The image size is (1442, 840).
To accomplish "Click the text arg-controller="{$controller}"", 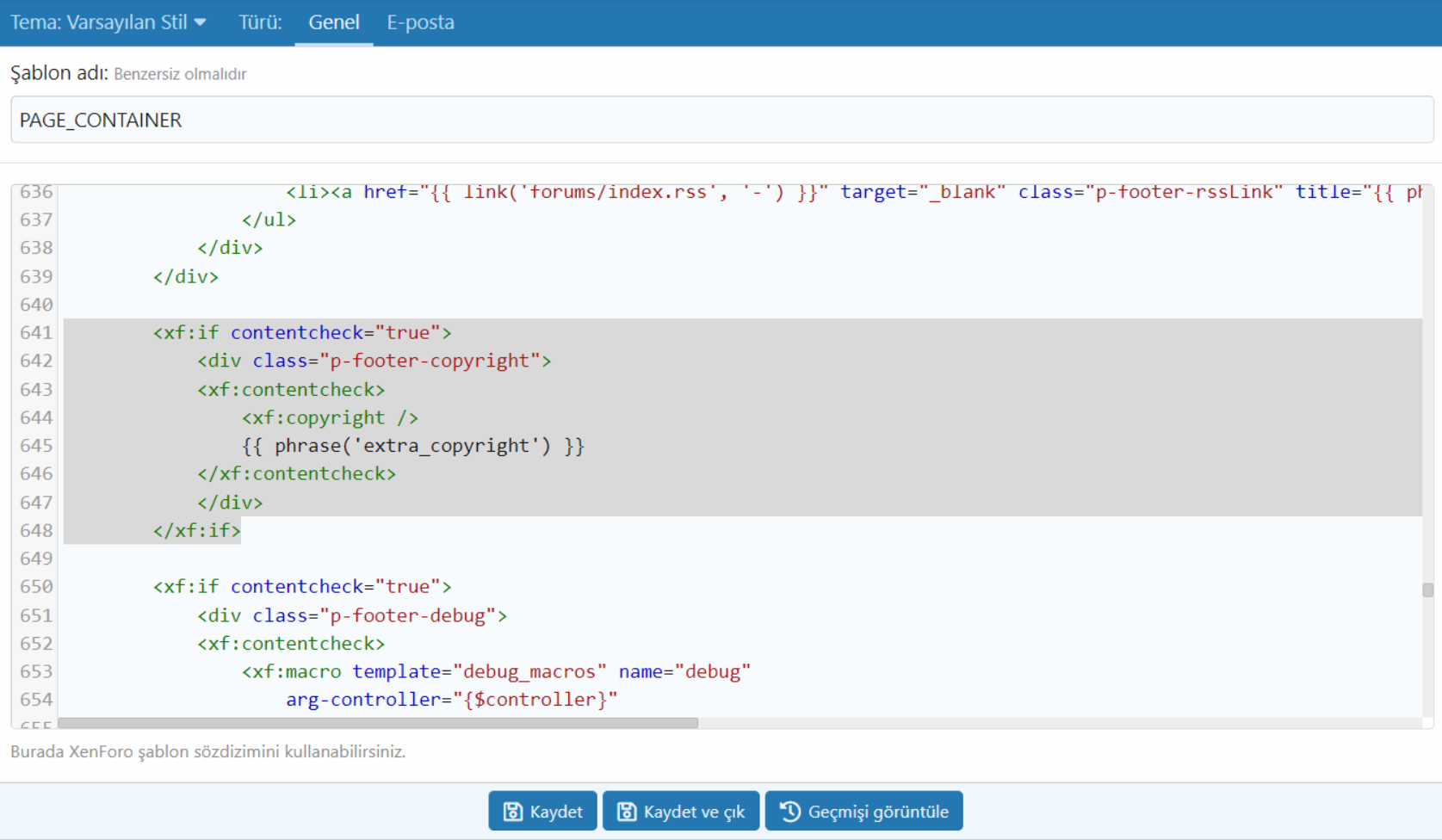I will click(452, 700).
